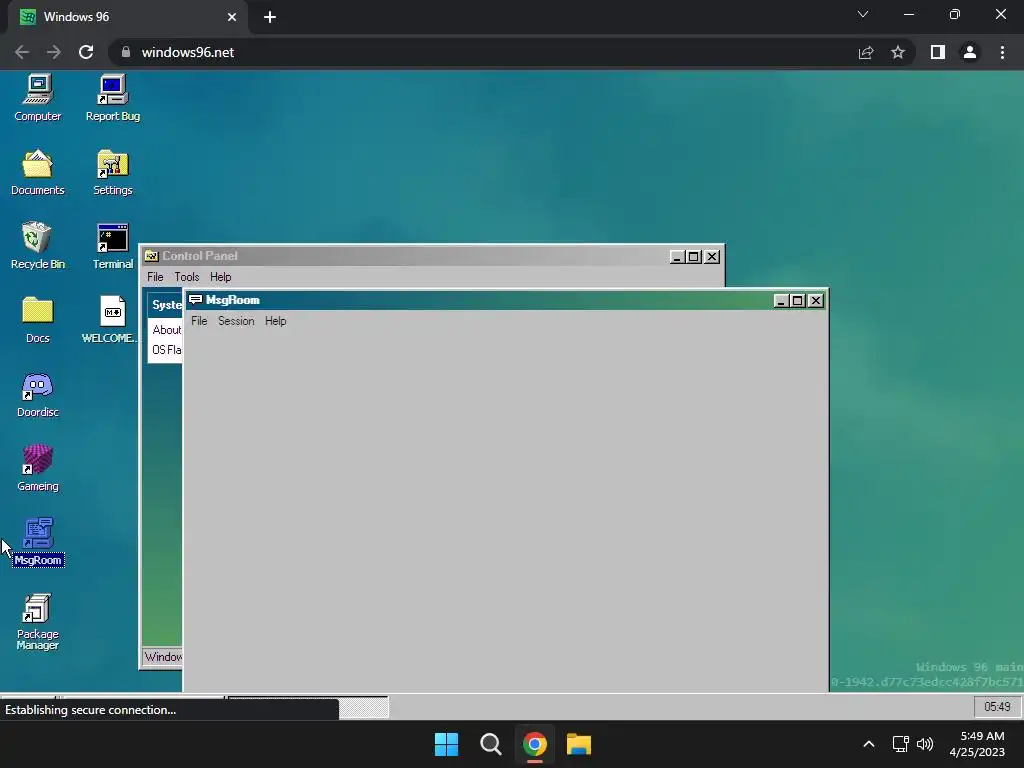Screen dimensions: 1024x768
Task: Close the Control Panel window
Action: (712, 257)
